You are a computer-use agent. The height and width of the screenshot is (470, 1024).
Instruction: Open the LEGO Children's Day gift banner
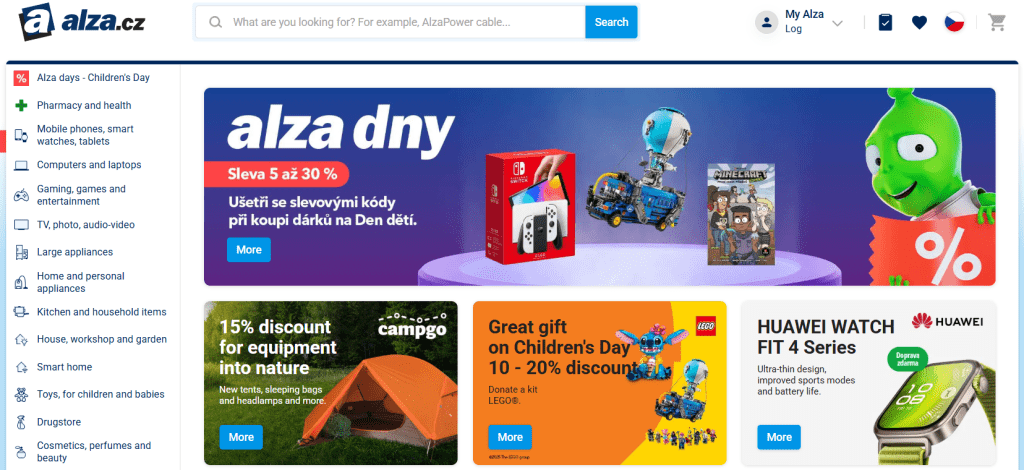[x=600, y=383]
